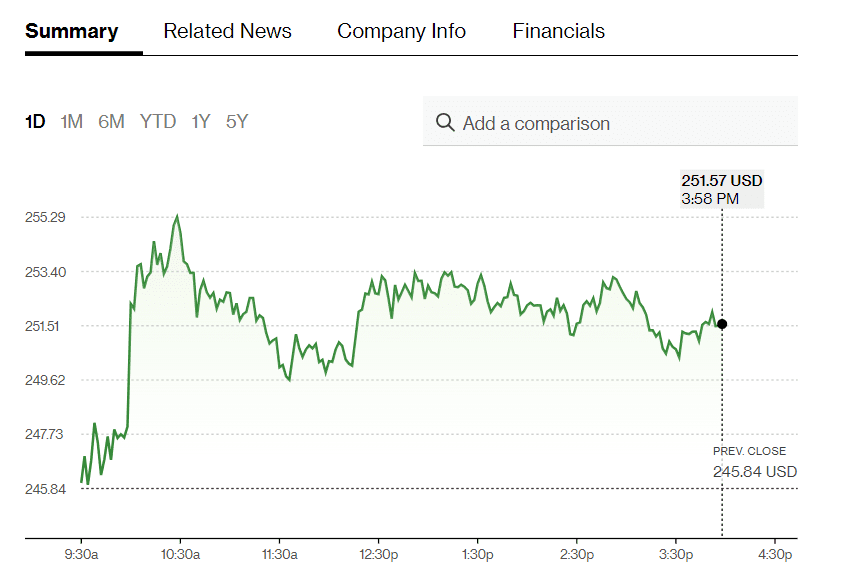Click the magnifying glass search icon
This screenshot has height=583, width=853.
pyautogui.click(x=446, y=122)
